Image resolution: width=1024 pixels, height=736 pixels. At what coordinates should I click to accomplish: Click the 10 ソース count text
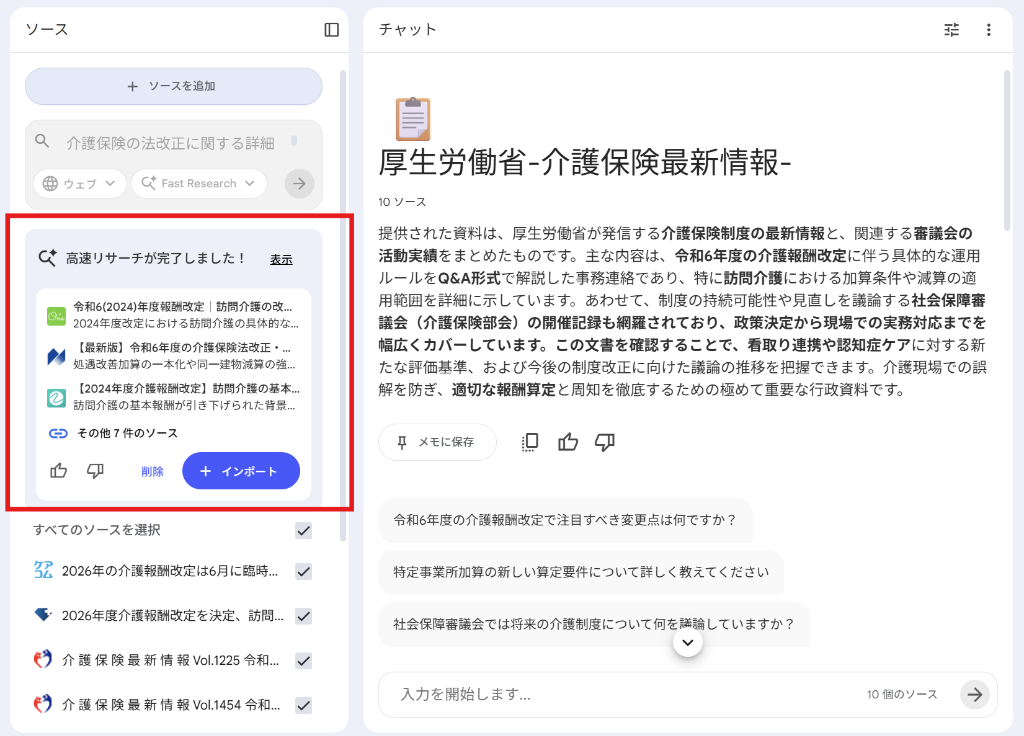tap(402, 202)
